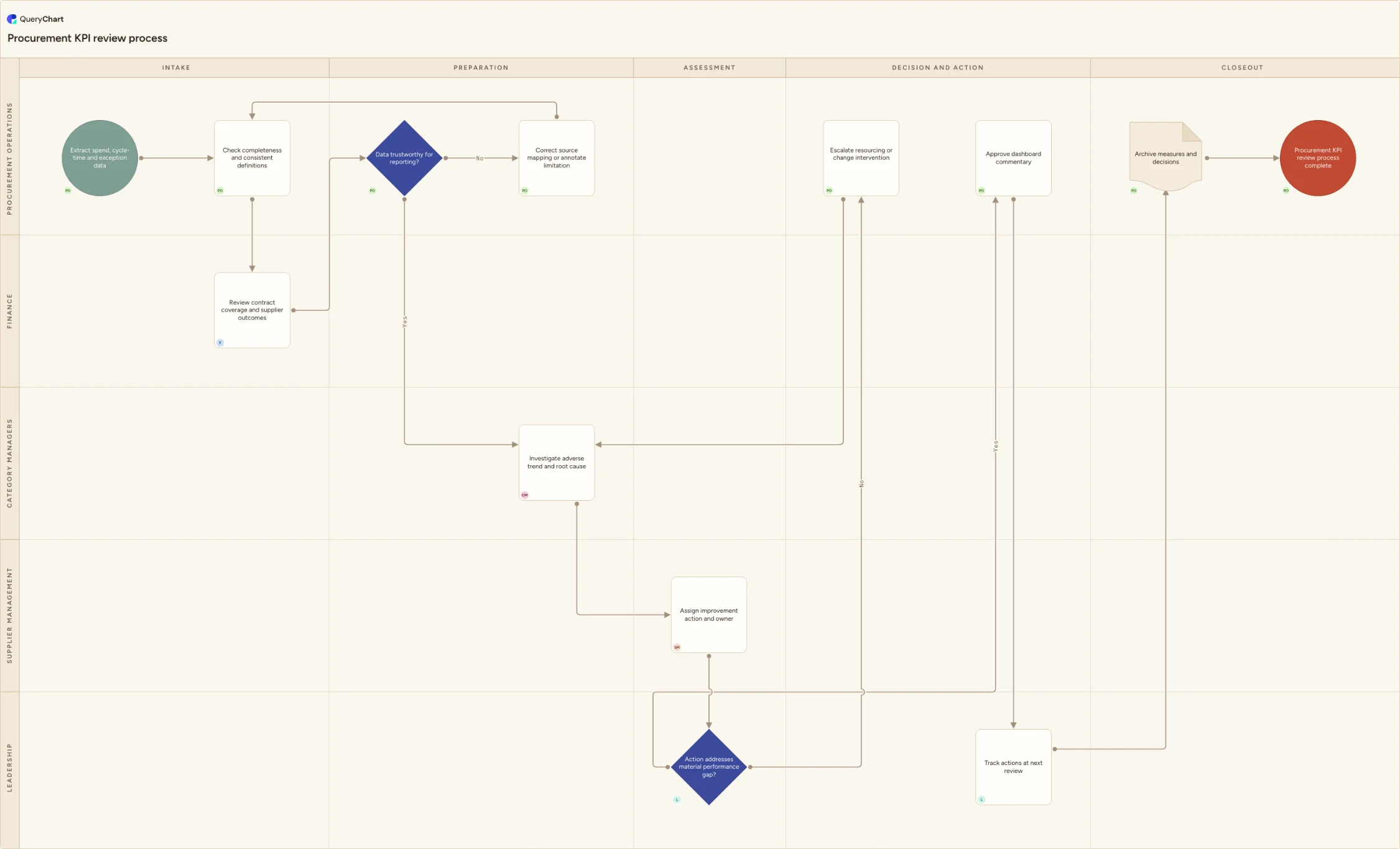Select the 'Check completeness and consistent definitions' box
Screen dimensions: 1400x849
coord(252,158)
